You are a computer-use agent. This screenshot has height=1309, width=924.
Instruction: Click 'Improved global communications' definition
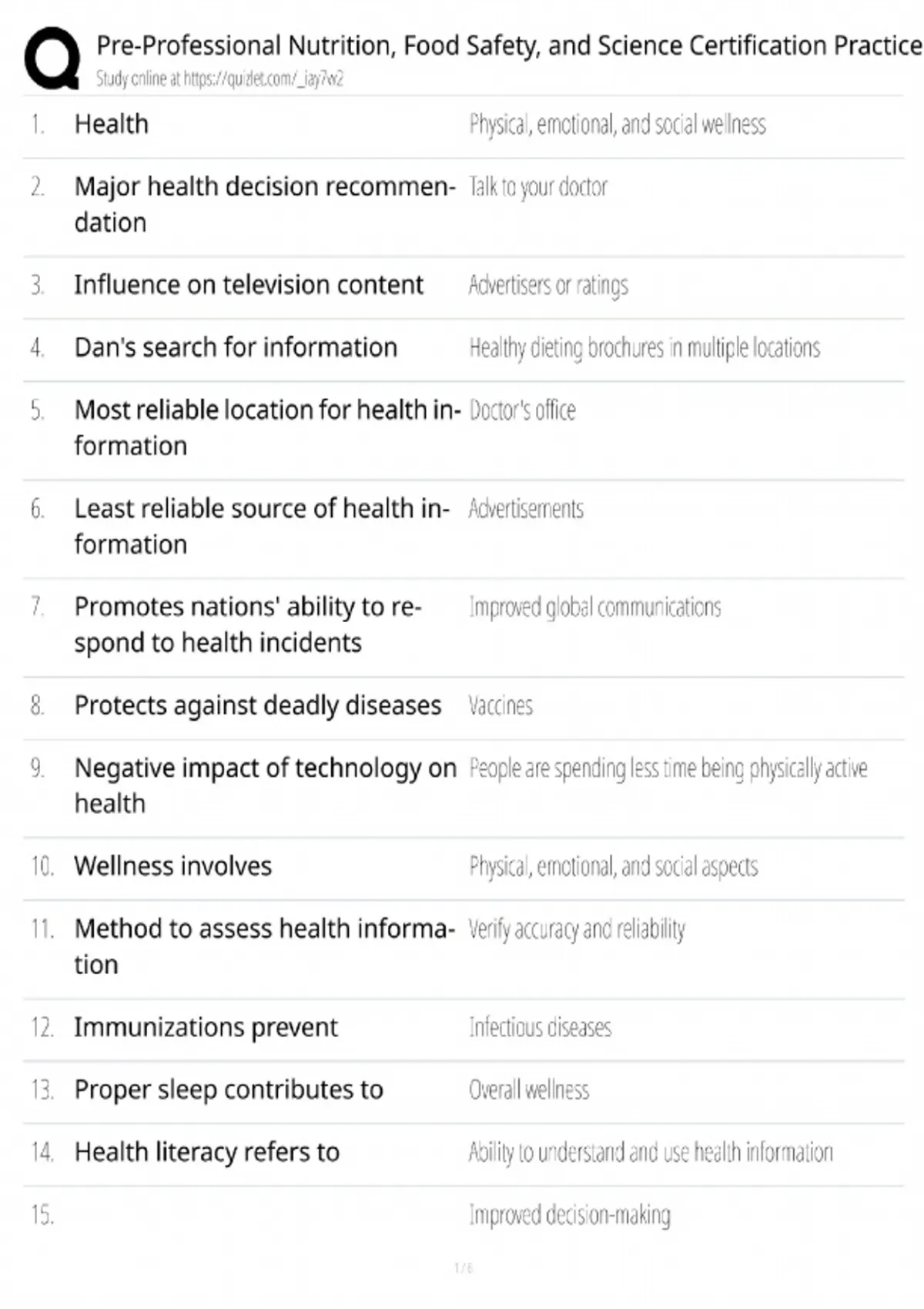[x=594, y=608]
